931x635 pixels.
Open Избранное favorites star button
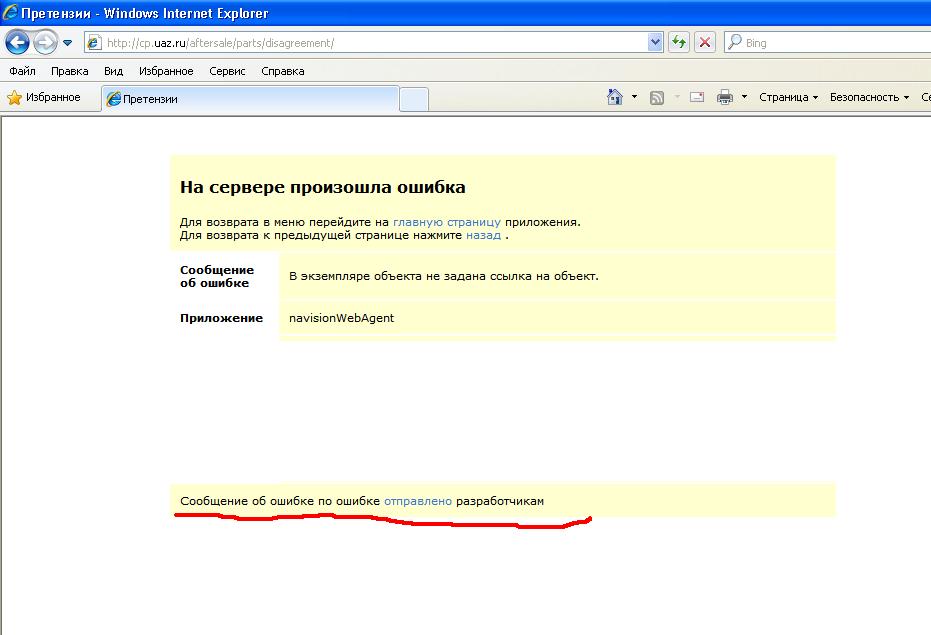[44, 97]
